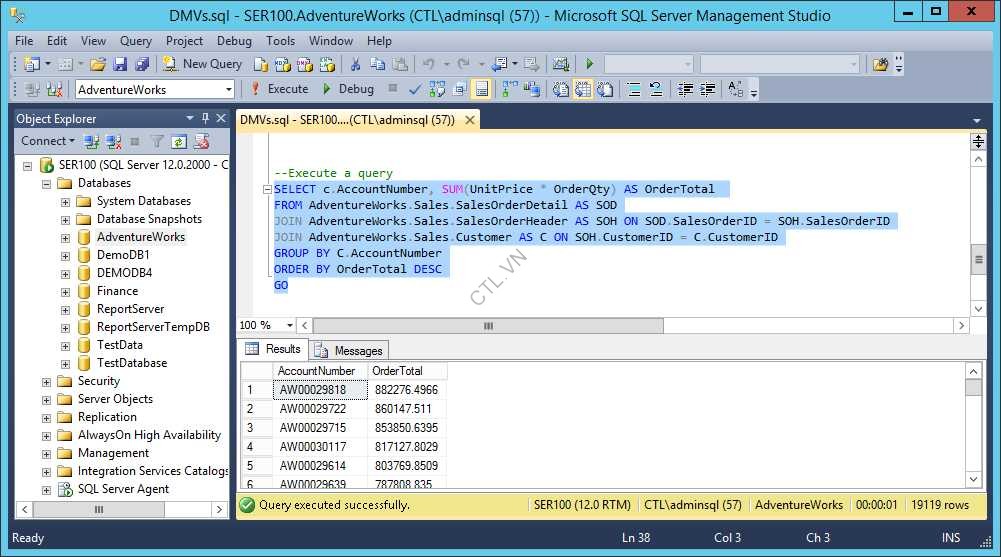Toggle auto-hide pin on Object Explorer
This screenshot has width=1001, height=557.
(x=205, y=118)
